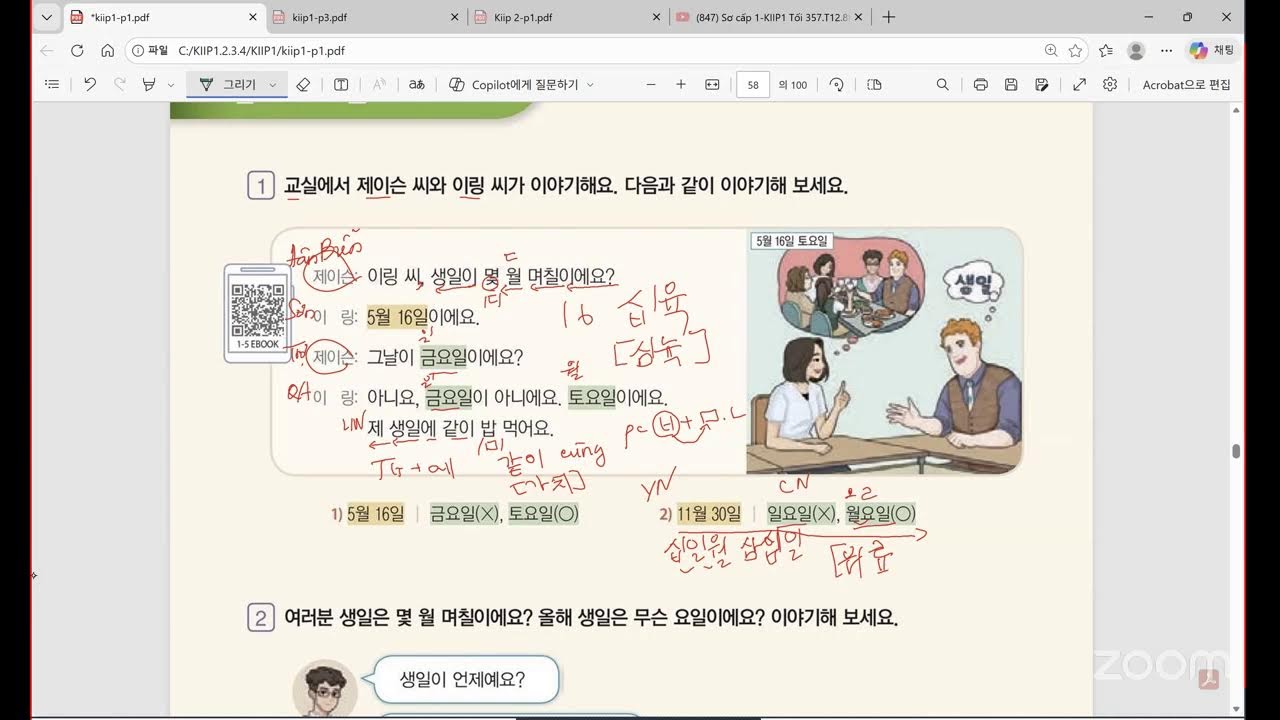Click the '토요일(○)' option text
Image resolution: width=1280 pixels, height=720 pixels.
544,514
